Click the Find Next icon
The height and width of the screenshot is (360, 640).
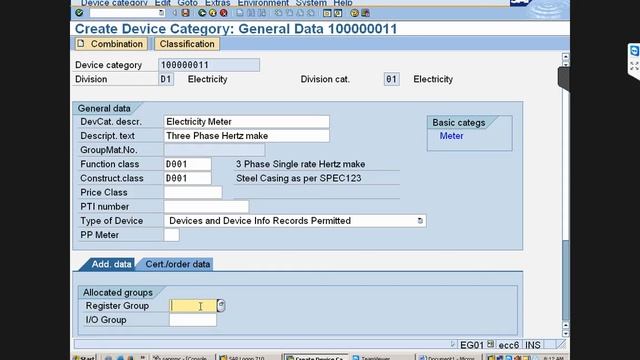262,13
